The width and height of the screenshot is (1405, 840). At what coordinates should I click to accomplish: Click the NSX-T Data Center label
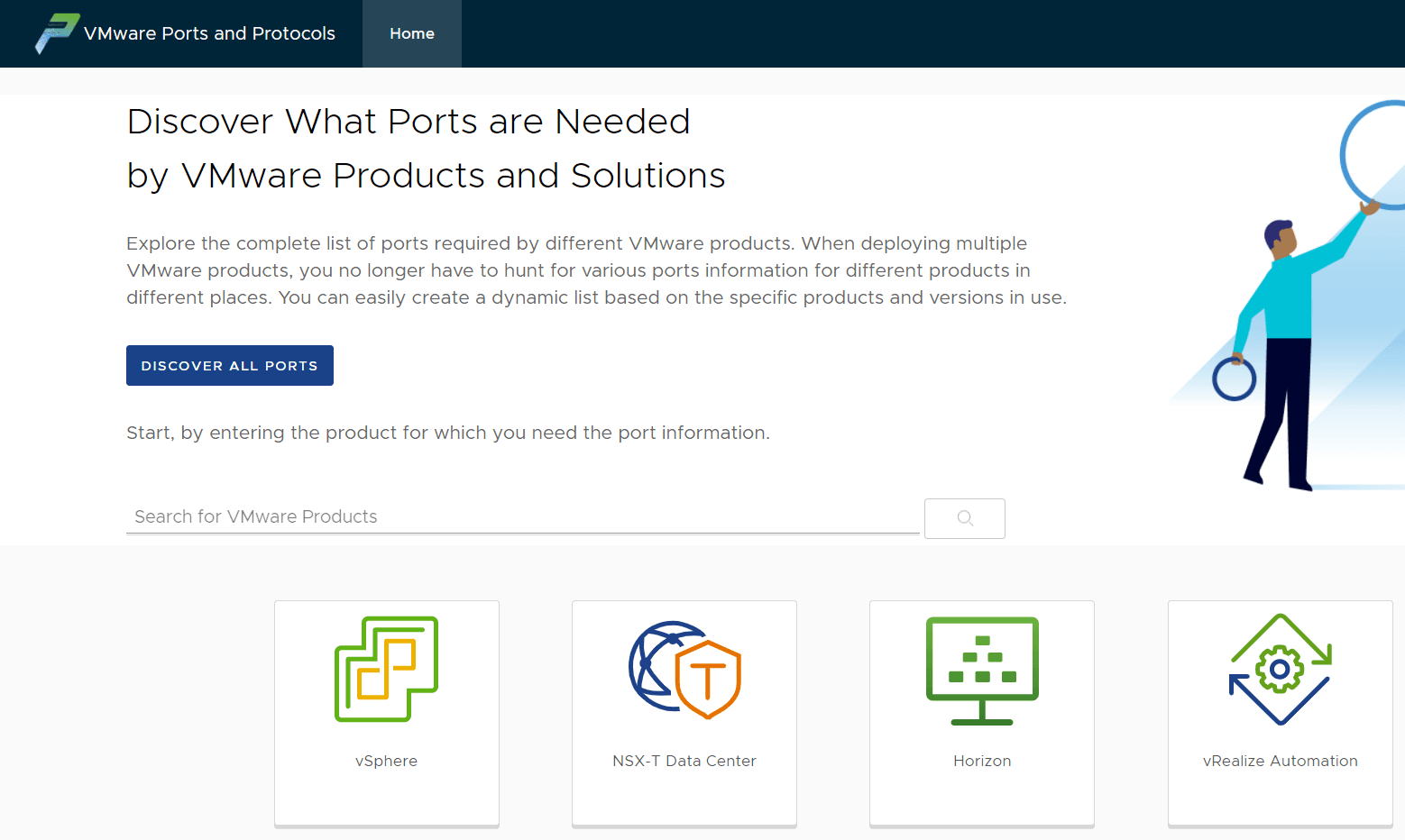click(x=684, y=761)
